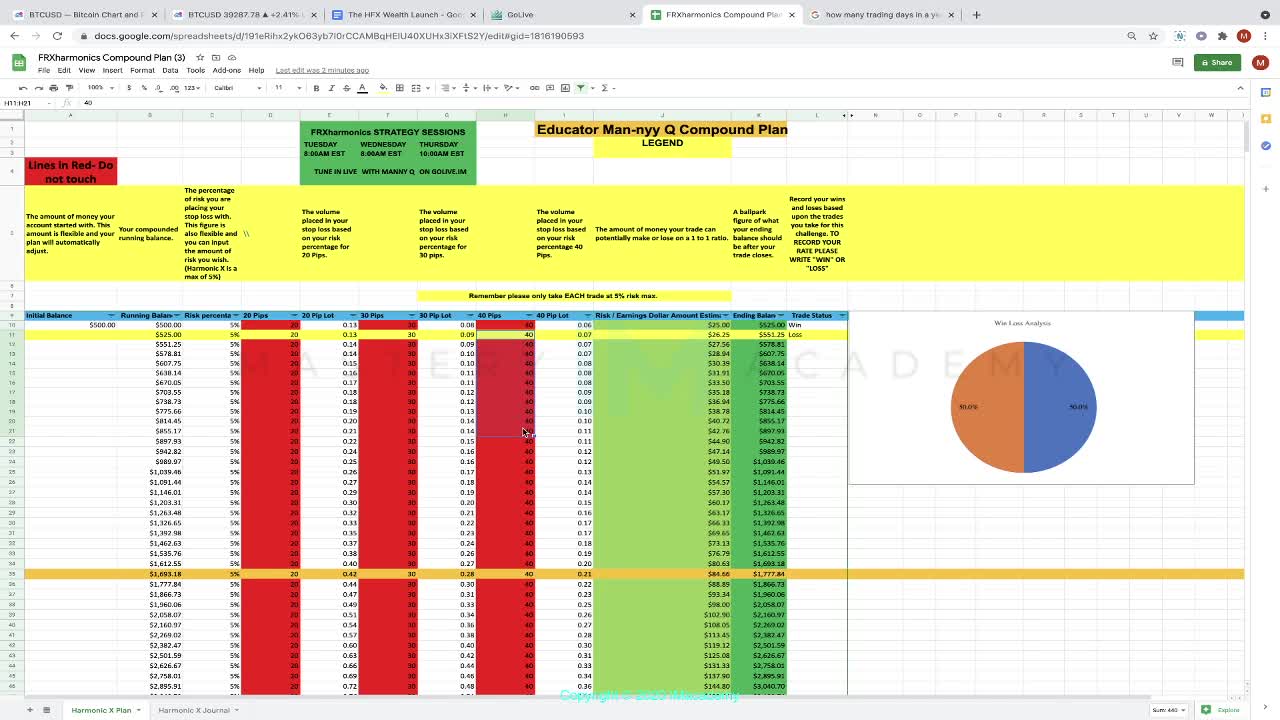Viewport: 1280px width, 720px height.
Task: Open the File menu
Action: [x=44, y=70]
